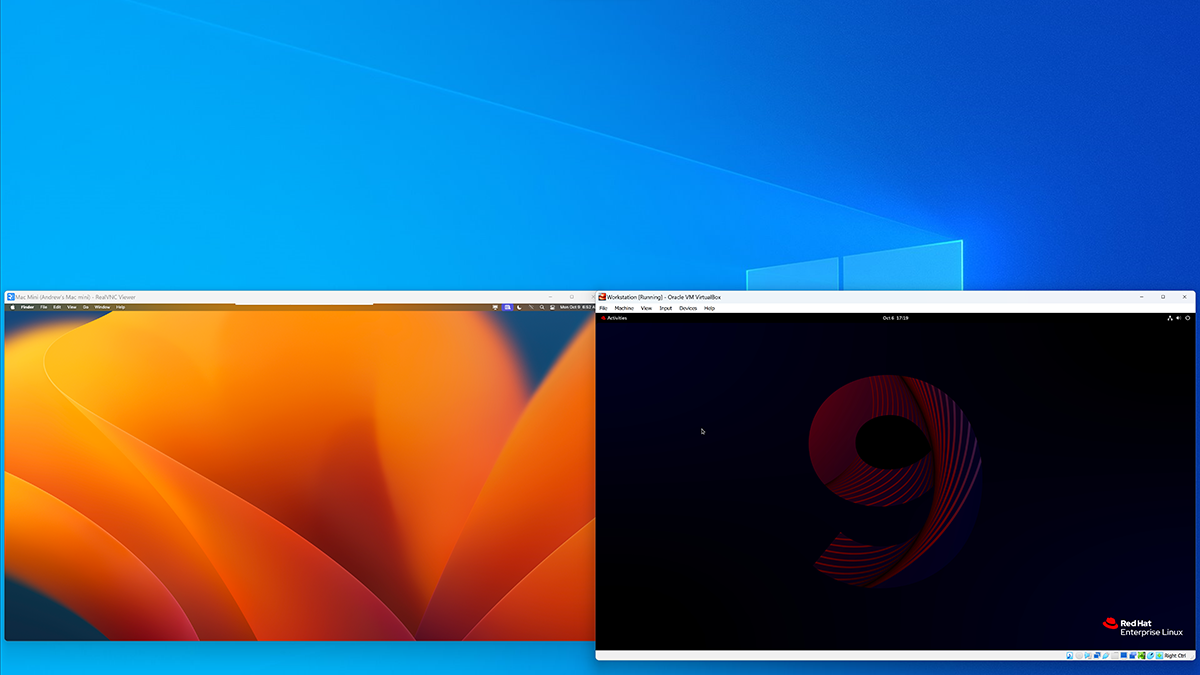
Task: Open Window menu in the Mac menu bar
Action: pyautogui.click(x=102, y=307)
